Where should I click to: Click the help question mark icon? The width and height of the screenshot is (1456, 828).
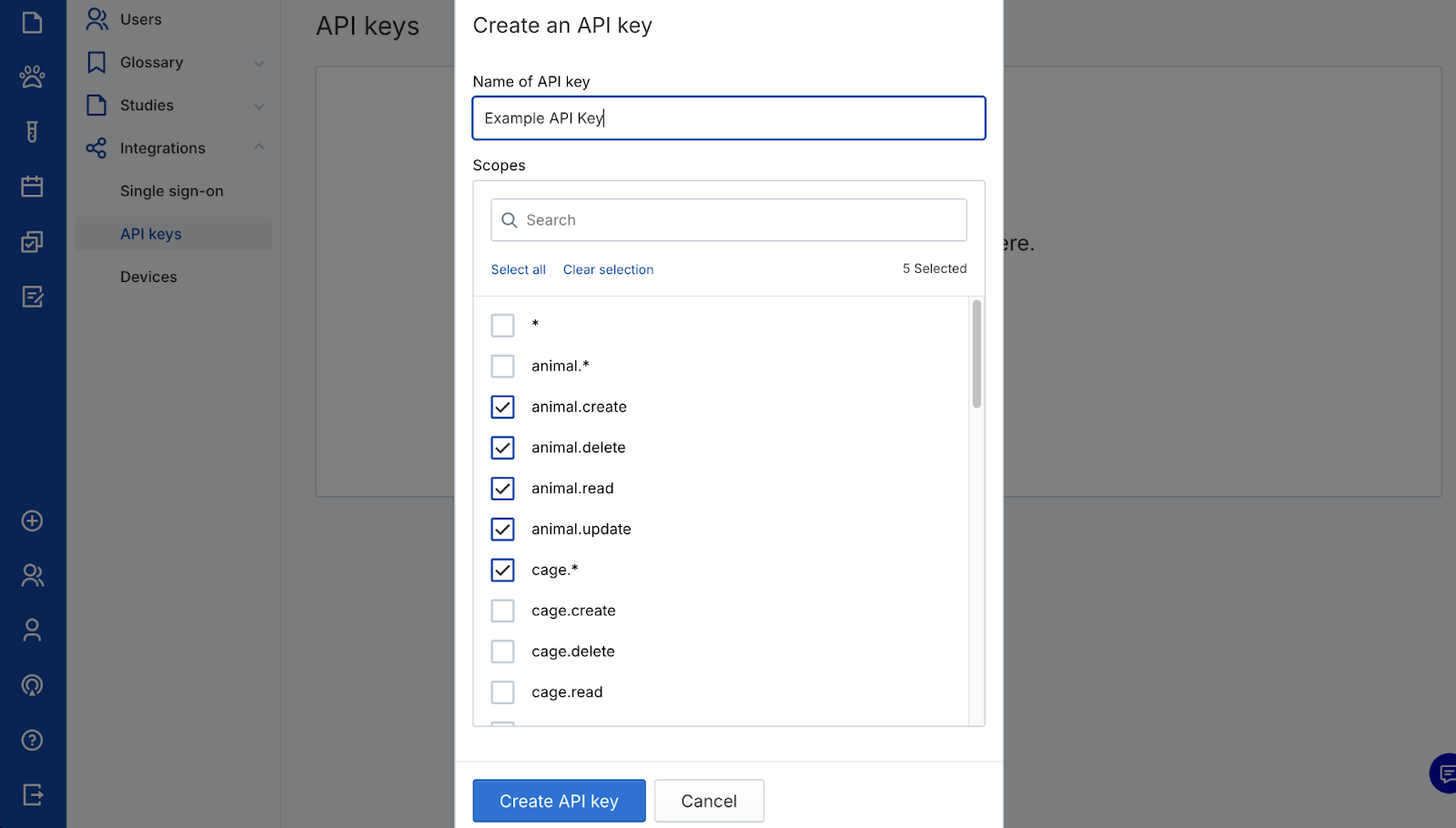(x=32, y=740)
